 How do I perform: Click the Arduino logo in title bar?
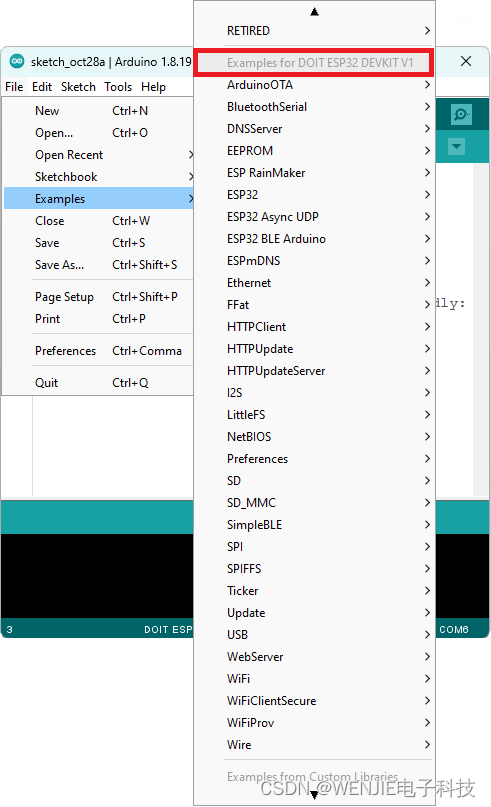[x=17, y=61]
